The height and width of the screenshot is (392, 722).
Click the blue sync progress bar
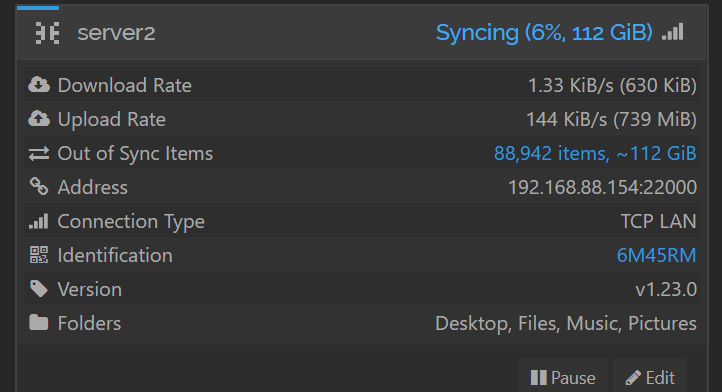point(38,8)
